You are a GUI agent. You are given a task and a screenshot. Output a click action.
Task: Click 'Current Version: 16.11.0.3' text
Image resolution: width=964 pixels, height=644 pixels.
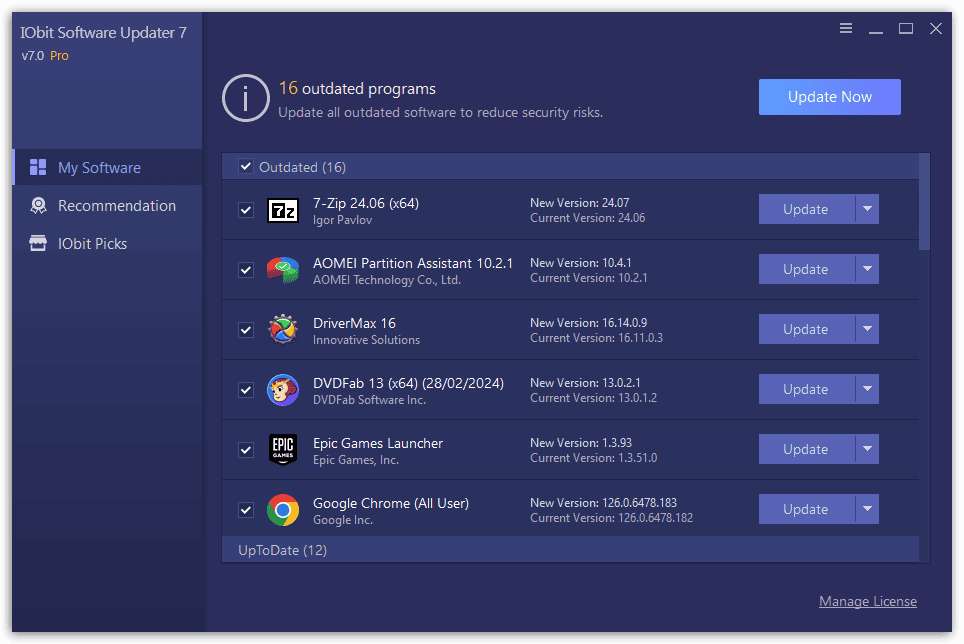[596, 338]
